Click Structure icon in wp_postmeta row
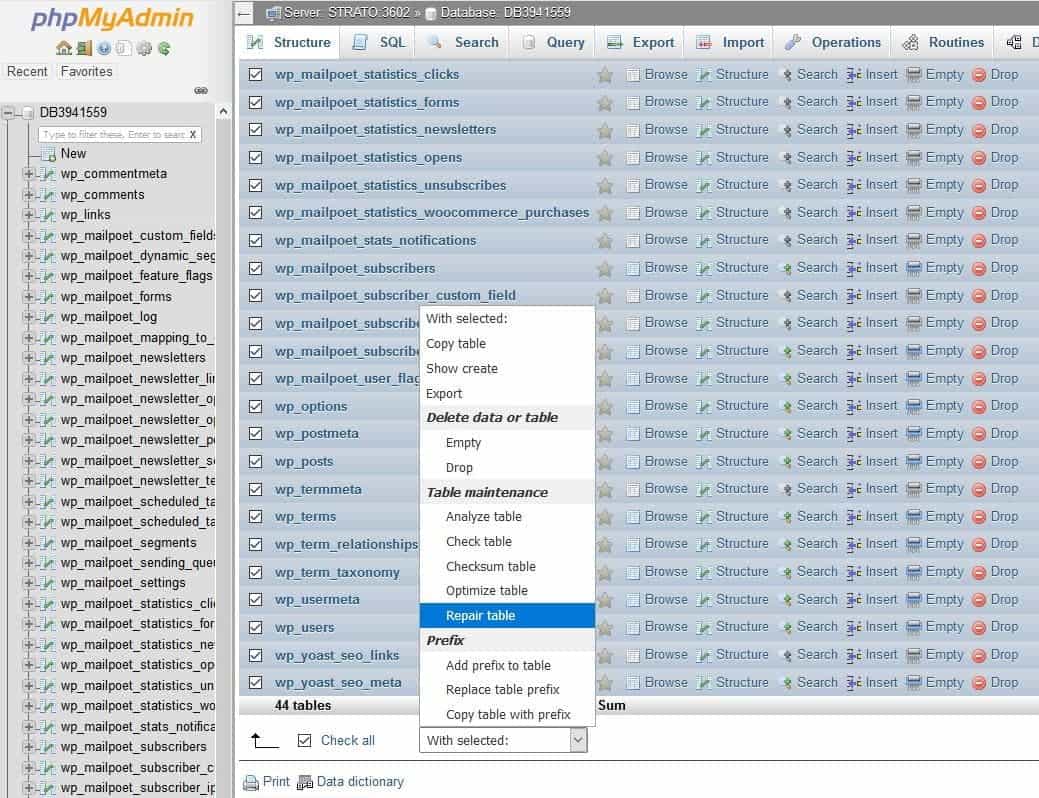Image resolution: width=1039 pixels, height=798 pixels. (704, 433)
